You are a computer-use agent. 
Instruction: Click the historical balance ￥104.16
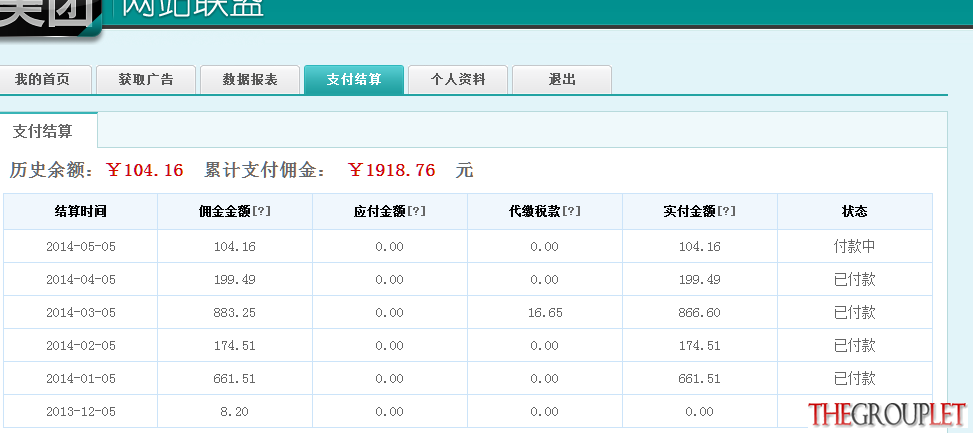[x=145, y=170]
